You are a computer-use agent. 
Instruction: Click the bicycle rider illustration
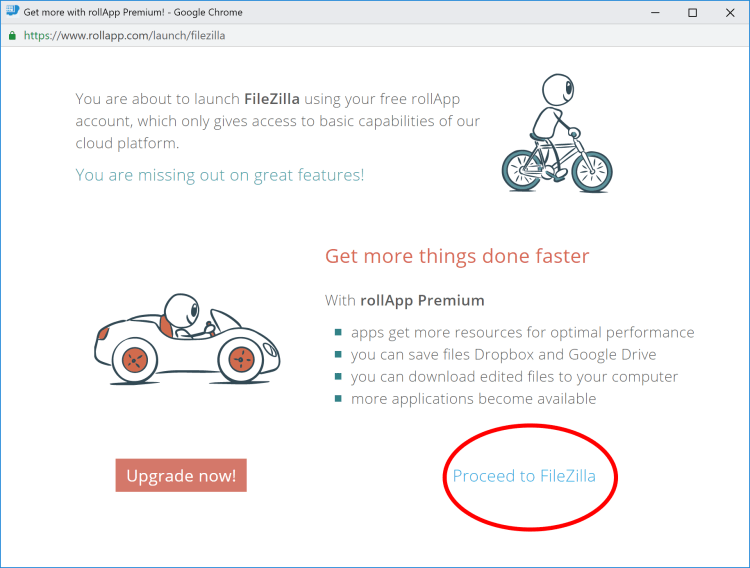(x=557, y=133)
